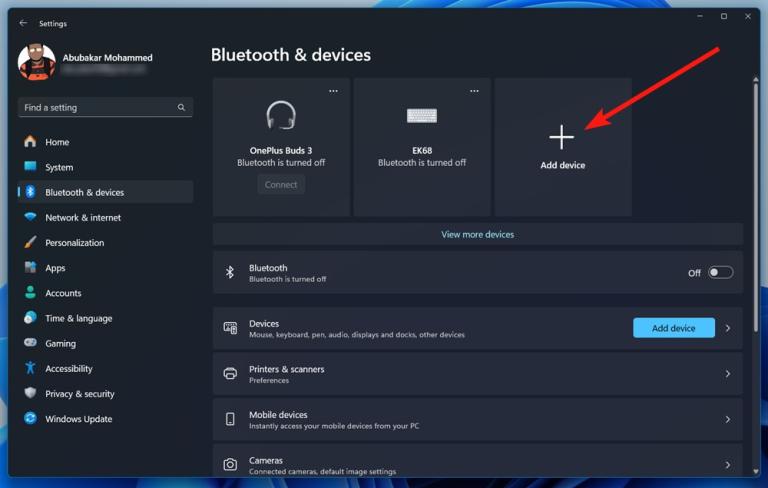Click the scrollbar up arrow

756,79
